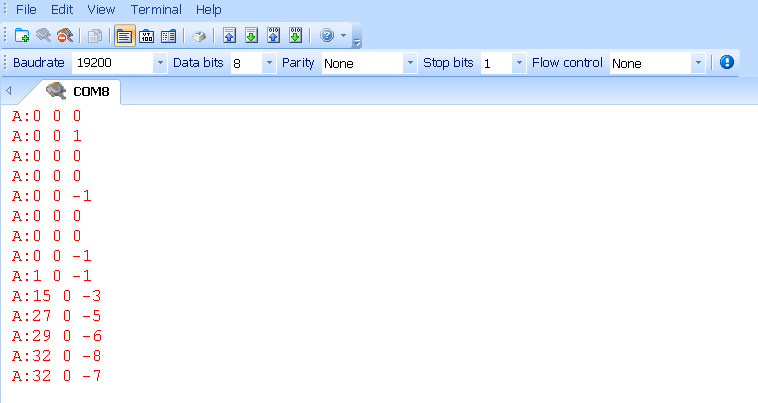This screenshot has width=758, height=403.
Task: Open the Help menu
Action: 208,10
